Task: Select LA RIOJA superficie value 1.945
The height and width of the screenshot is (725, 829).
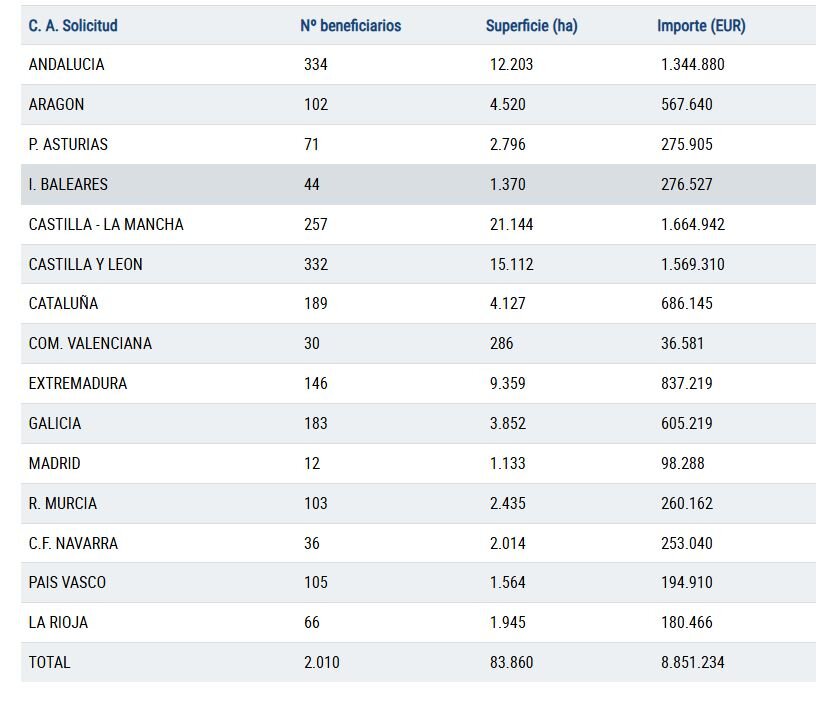Action: pyautogui.click(x=508, y=622)
